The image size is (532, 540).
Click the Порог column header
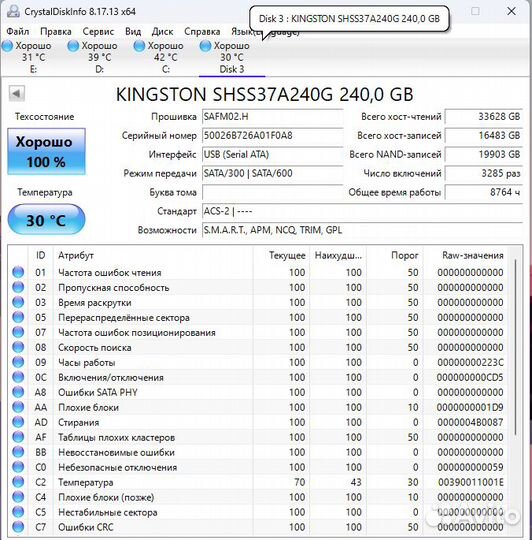point(395,256)
